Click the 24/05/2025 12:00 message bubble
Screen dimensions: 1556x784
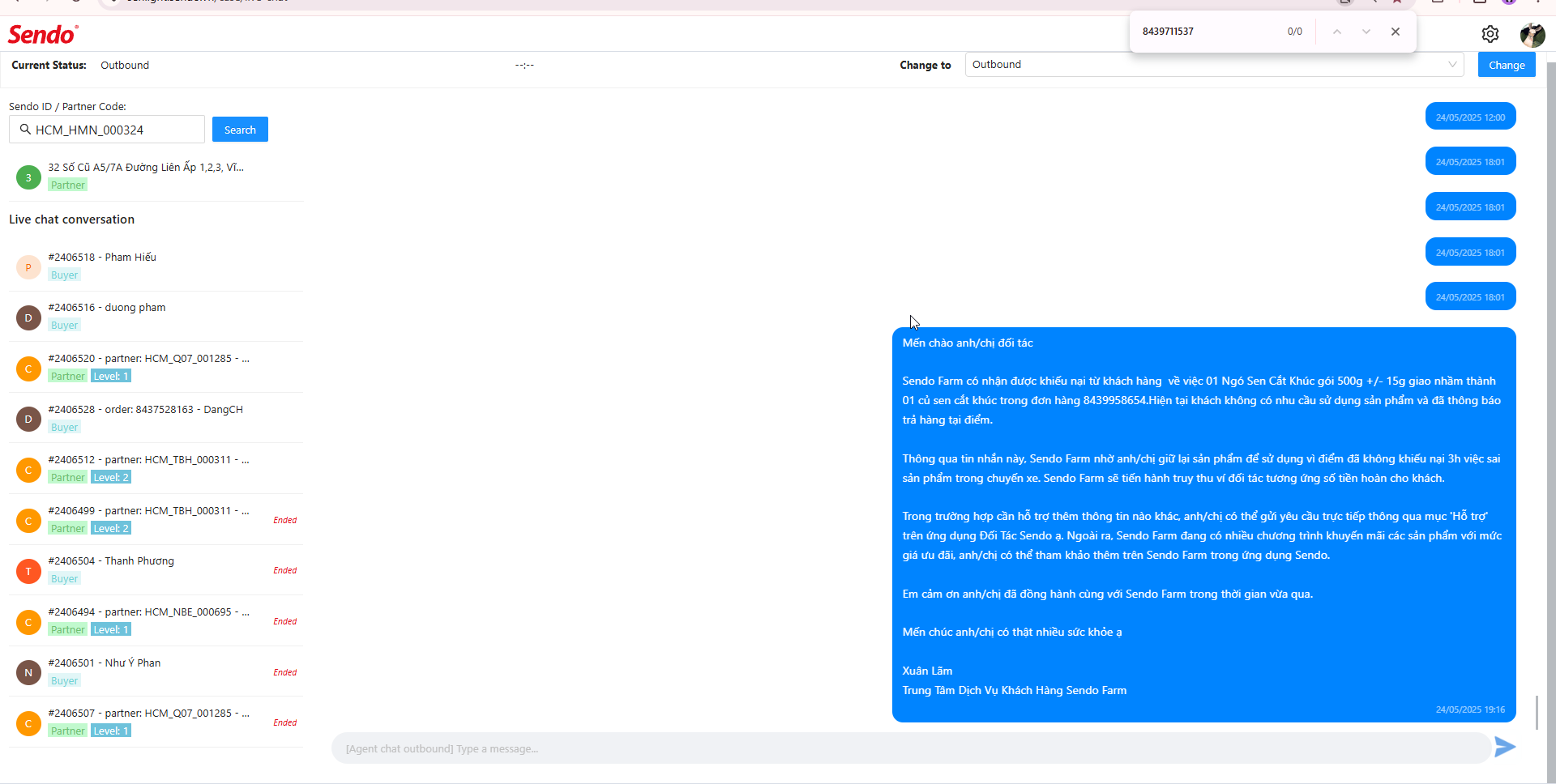tap(1470, 117)
